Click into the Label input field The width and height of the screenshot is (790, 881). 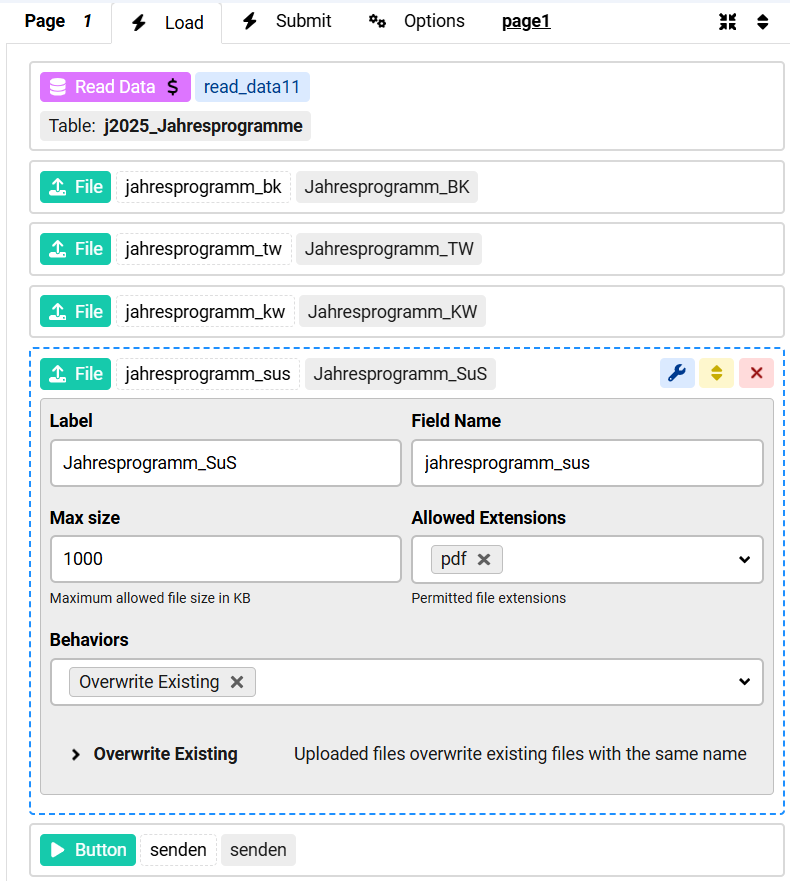click(x=225, y=463)
